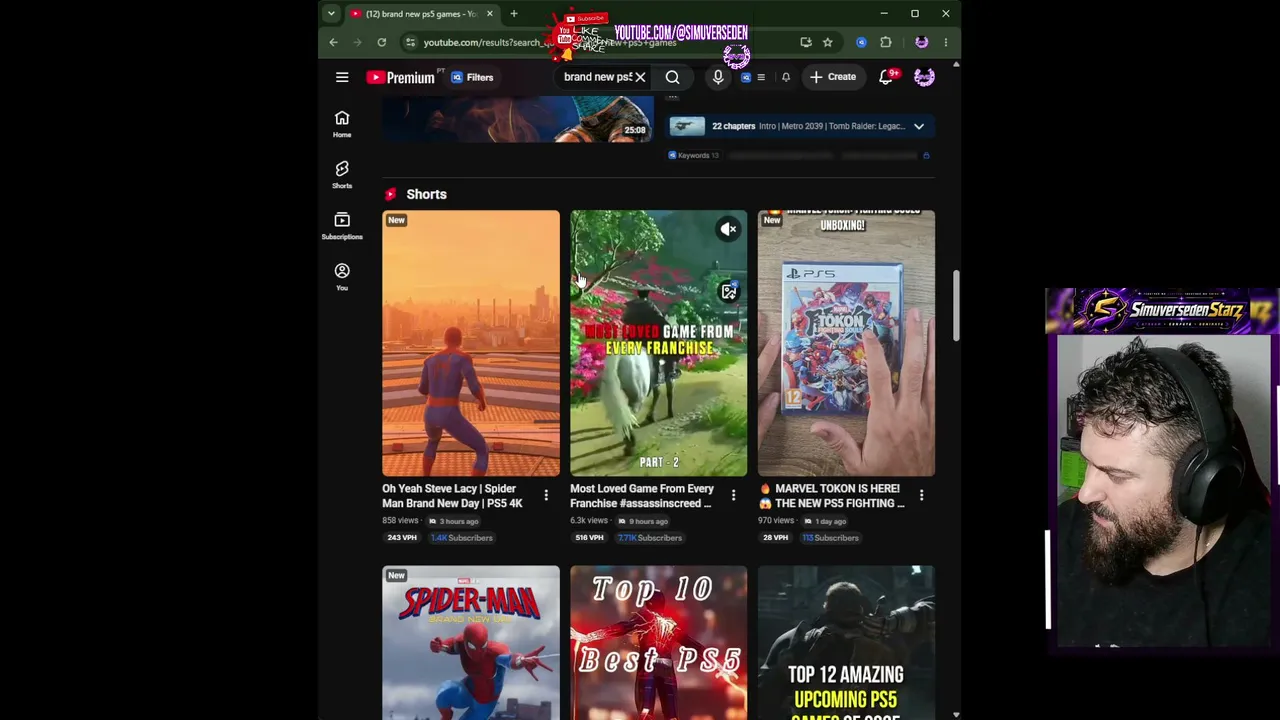Click the image overlay icon on Most Loved short

point(729,291)
